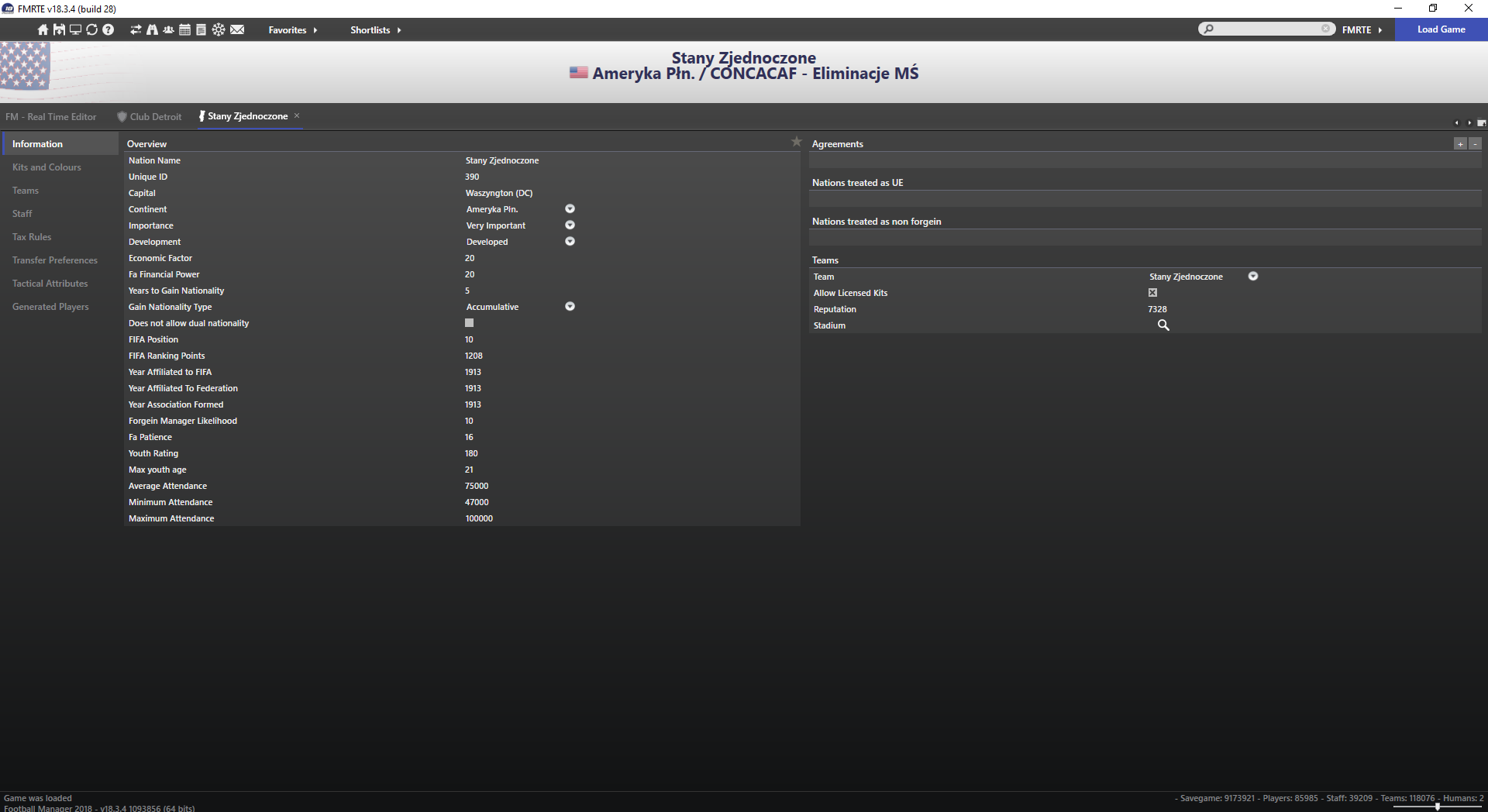Click the swap arrows transfer icon
Viewport: 1488px width, 812px height.
(136, 29)
